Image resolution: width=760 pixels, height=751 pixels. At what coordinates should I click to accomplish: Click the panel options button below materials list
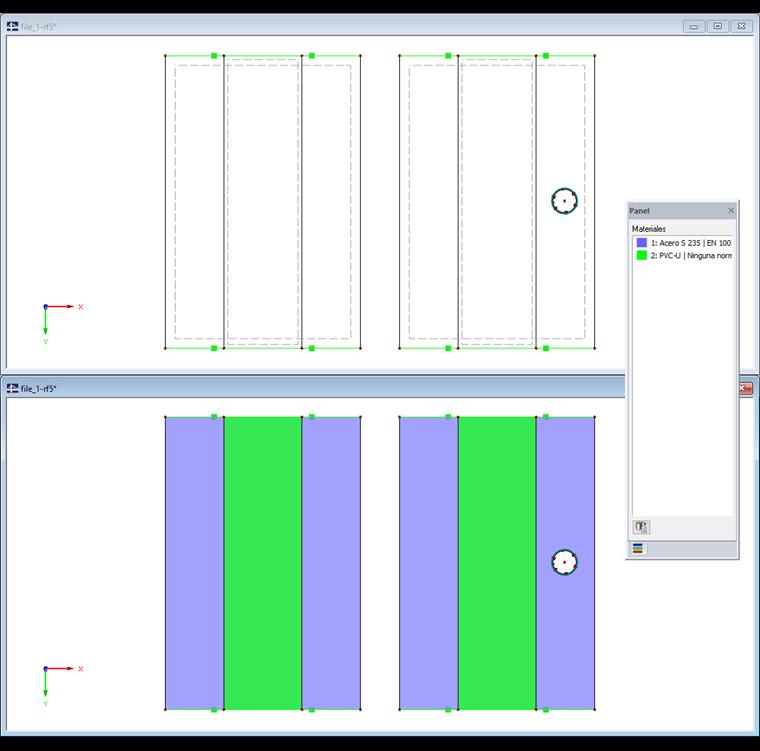641,527
